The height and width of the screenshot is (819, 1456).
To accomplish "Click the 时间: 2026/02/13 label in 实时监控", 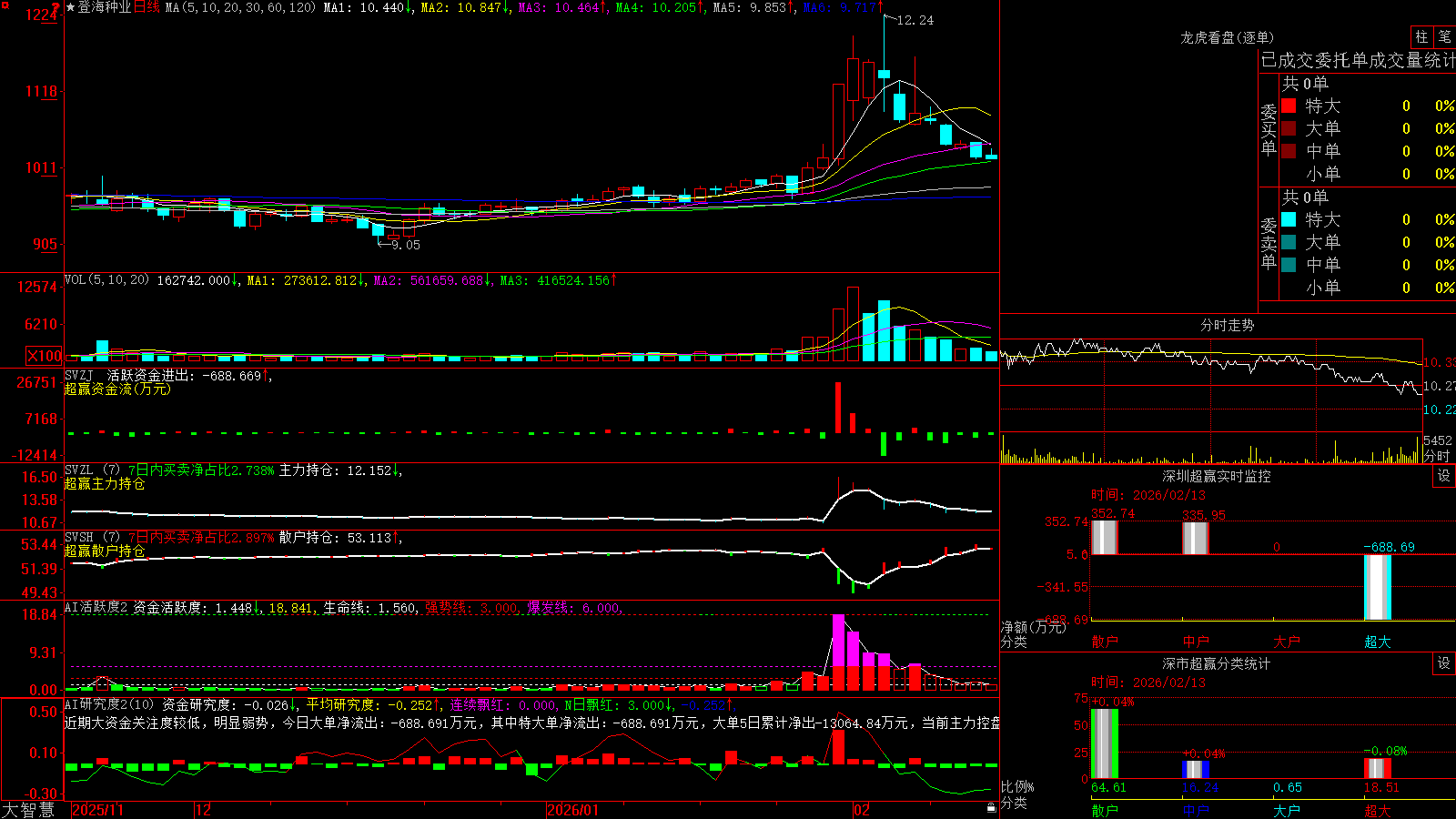I will click(x=1148, y=495).
